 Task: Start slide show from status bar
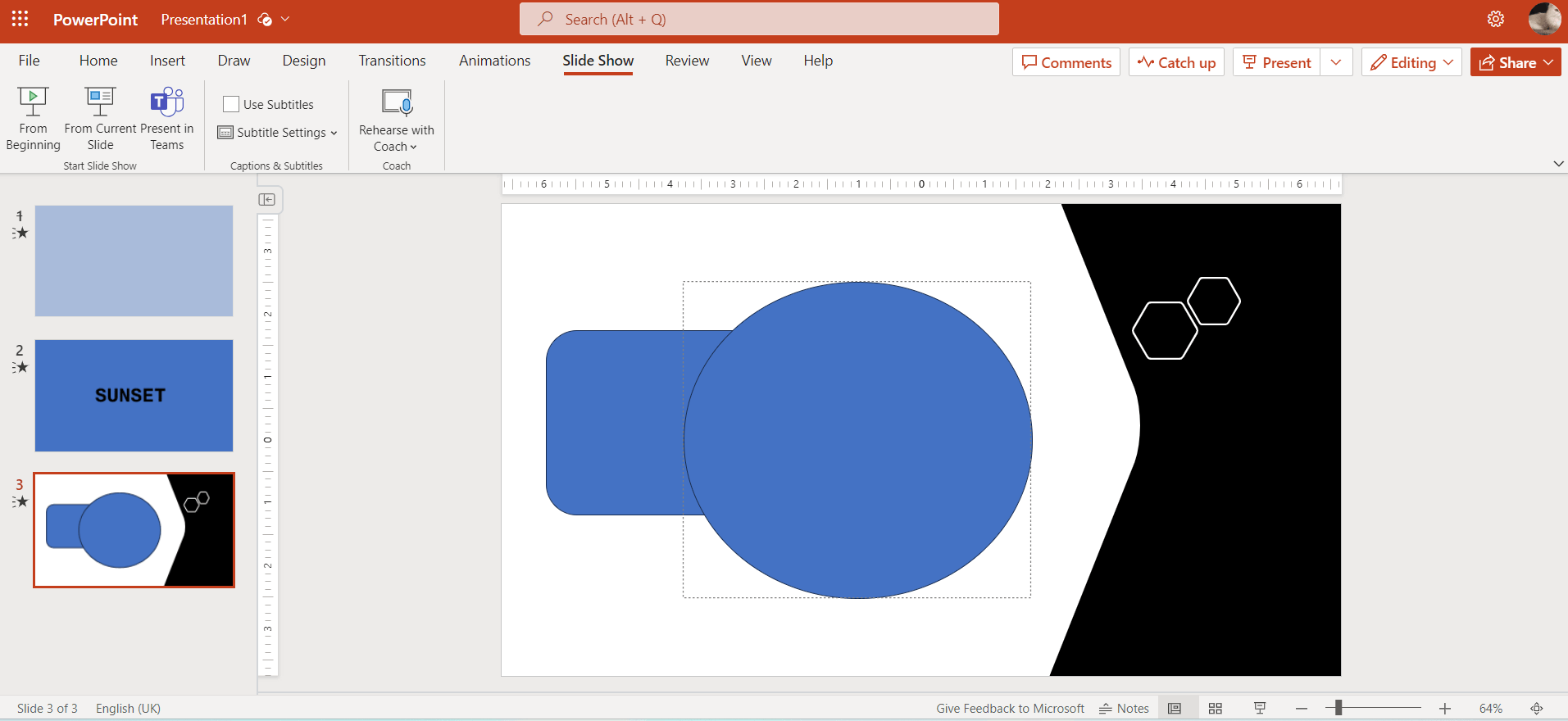[x=1260, y=708]
